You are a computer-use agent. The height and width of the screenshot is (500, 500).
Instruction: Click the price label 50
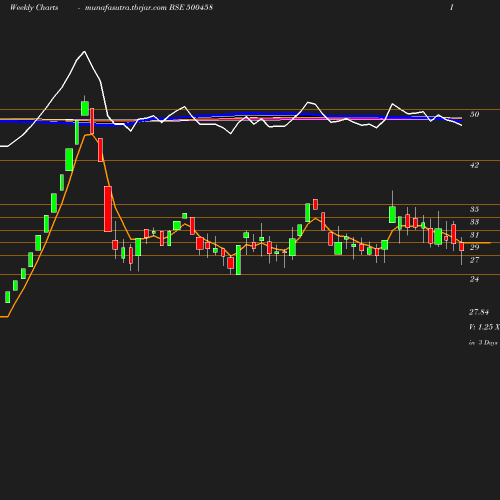(x=474, y=114)
